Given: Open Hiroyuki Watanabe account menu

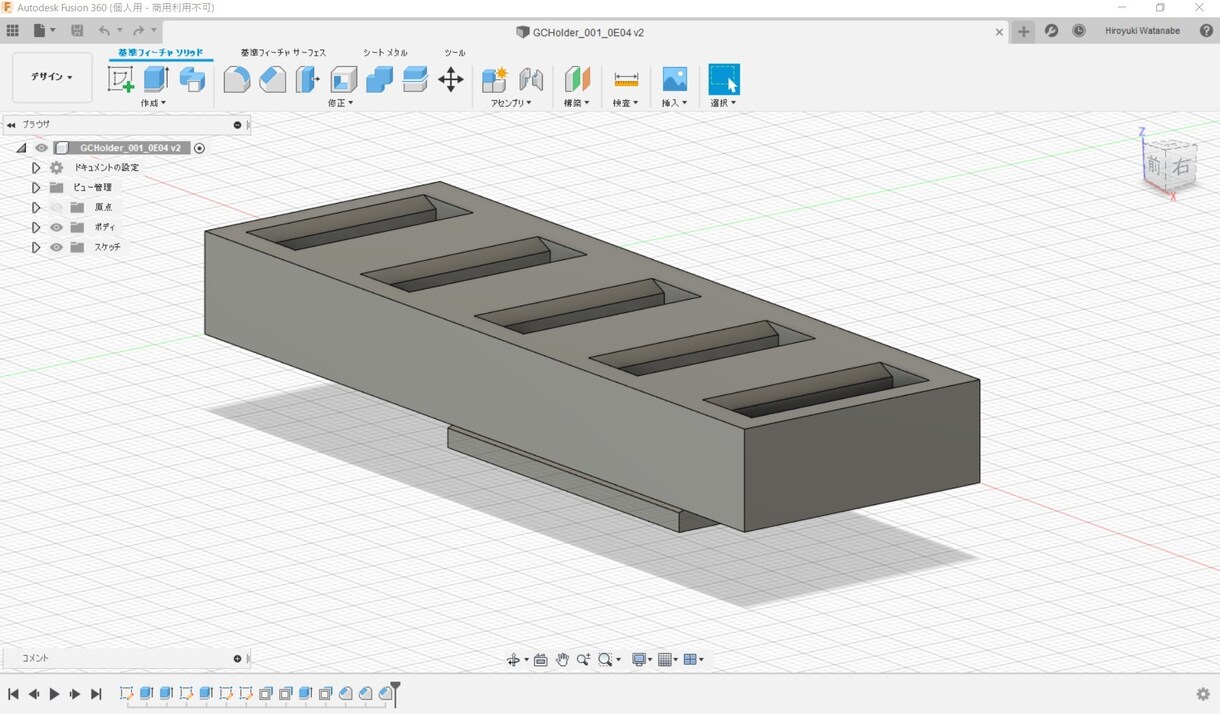Looking at the screenshot, I should pos(1142,31).
